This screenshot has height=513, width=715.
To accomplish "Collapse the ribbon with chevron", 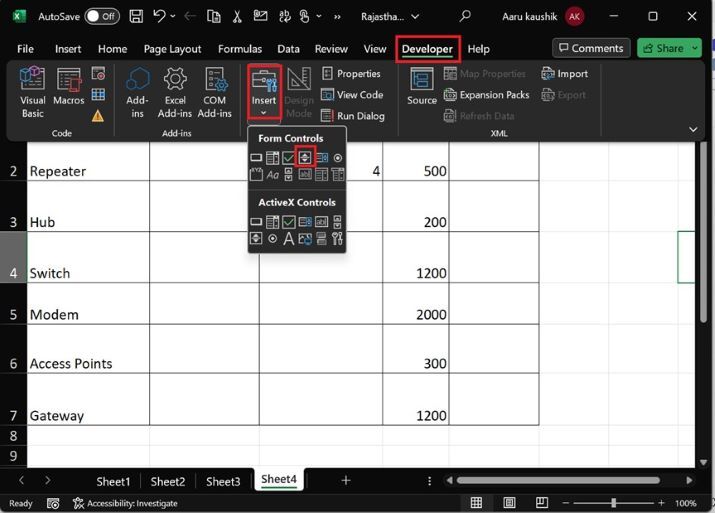I will 692,129.
